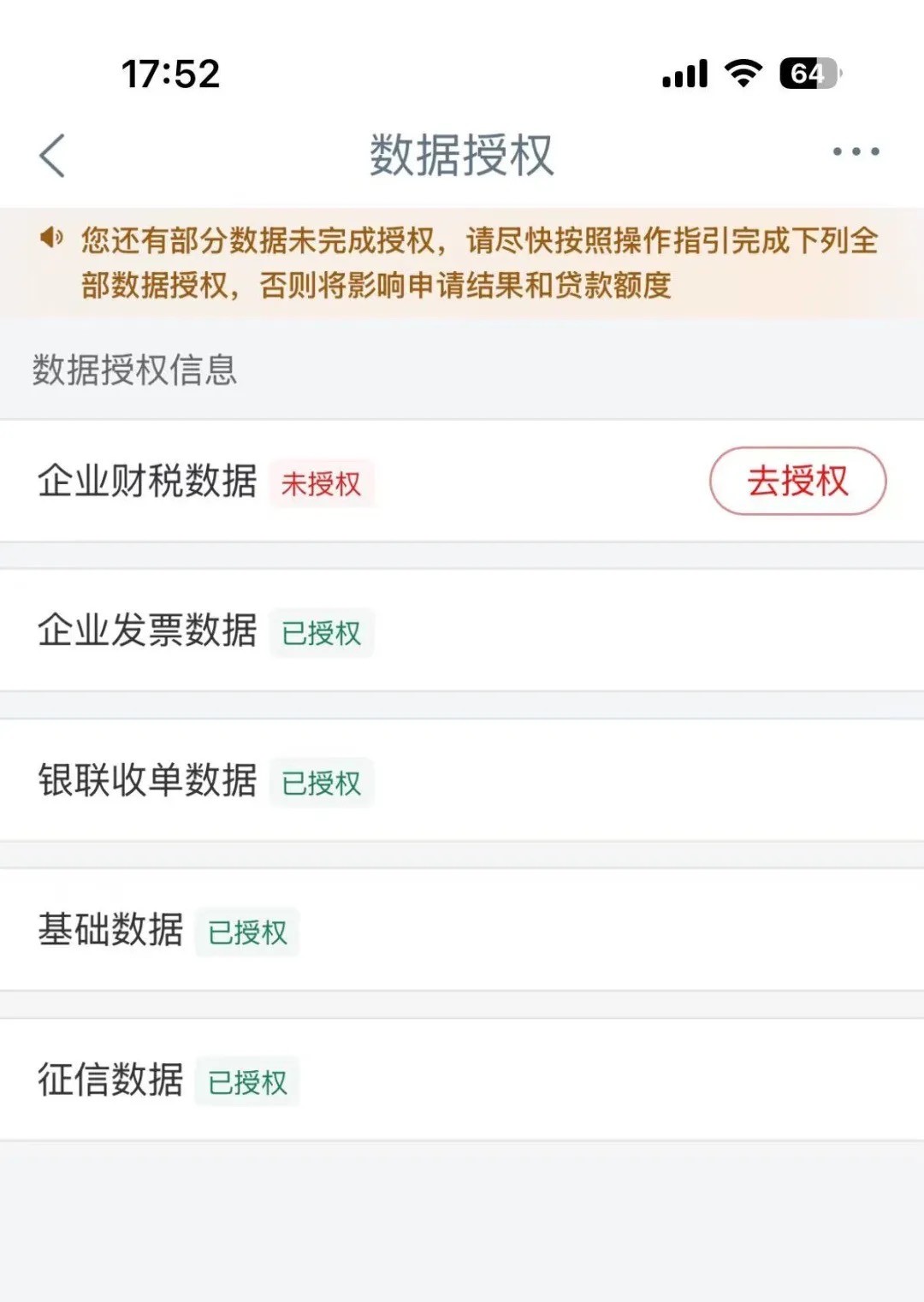
Task: Tap 已授权 tag beside 银联收单数据
Action: pyautogui.click(x=322, y=784)
